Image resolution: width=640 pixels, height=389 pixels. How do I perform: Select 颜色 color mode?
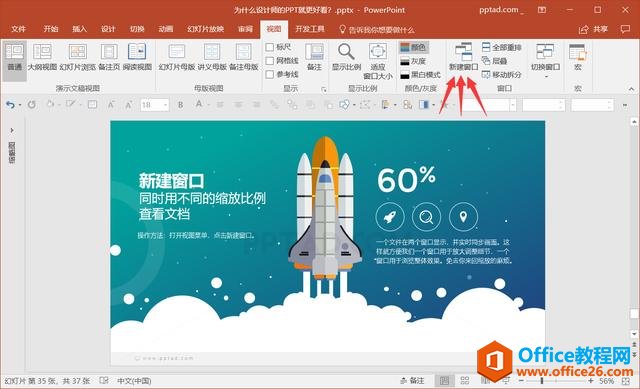(413, 47)
